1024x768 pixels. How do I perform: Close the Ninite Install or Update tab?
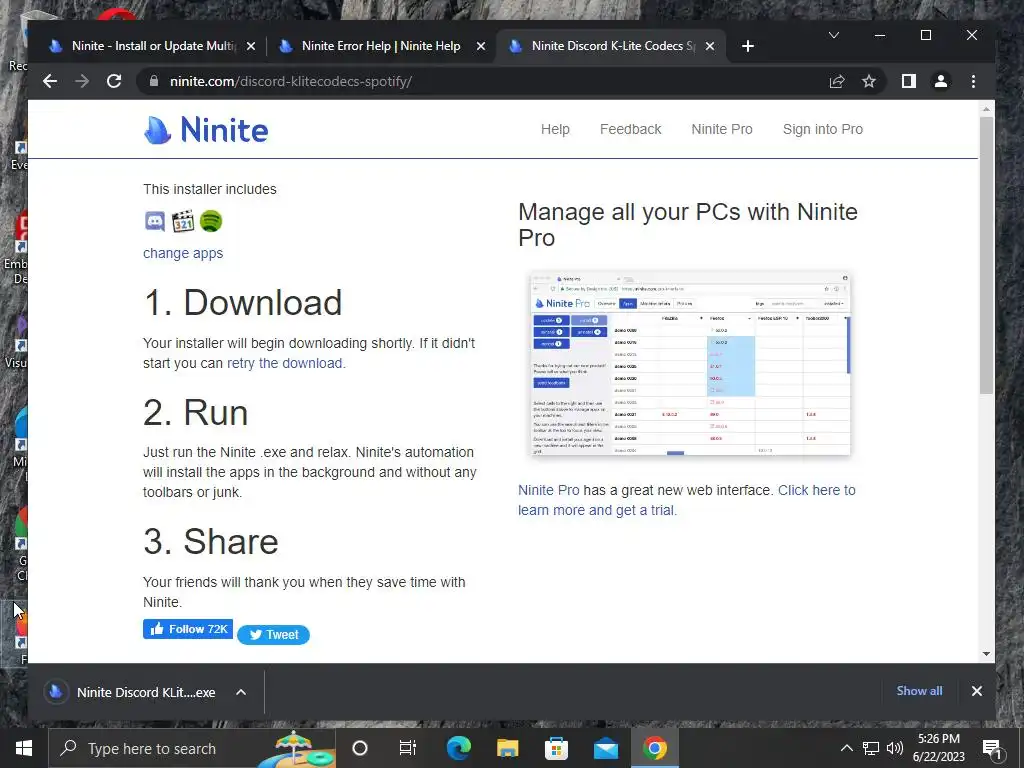click(x=251, y=46)
